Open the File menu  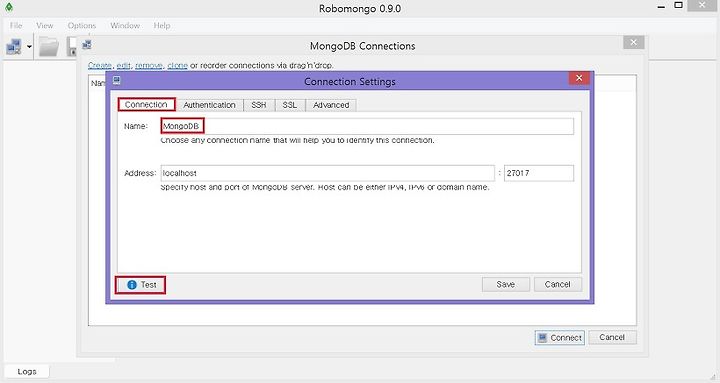coord(16,25)
